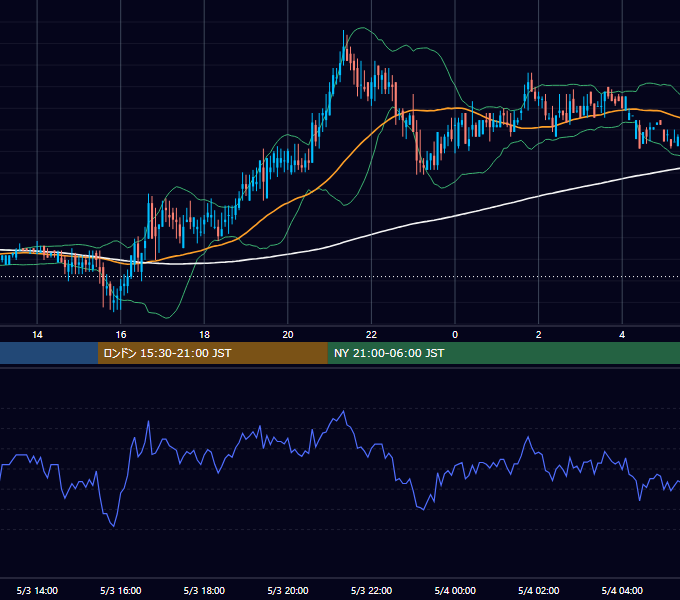Click the 18 hour label on price chart axis
Screen dimensions: 680x600
coord(204,335)
